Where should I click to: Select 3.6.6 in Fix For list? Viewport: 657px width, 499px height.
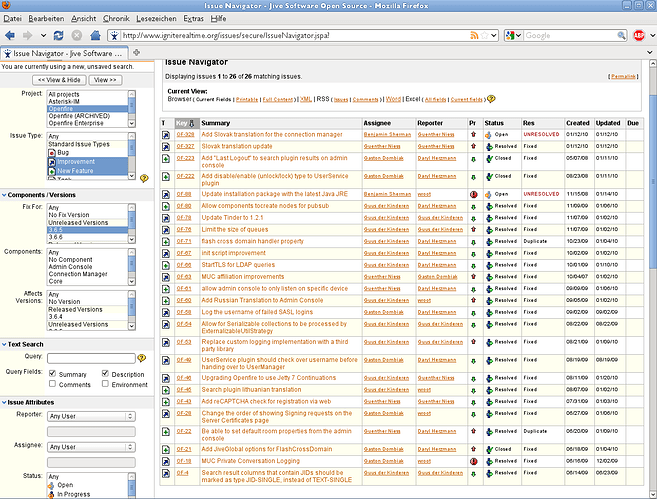(55, 237)
